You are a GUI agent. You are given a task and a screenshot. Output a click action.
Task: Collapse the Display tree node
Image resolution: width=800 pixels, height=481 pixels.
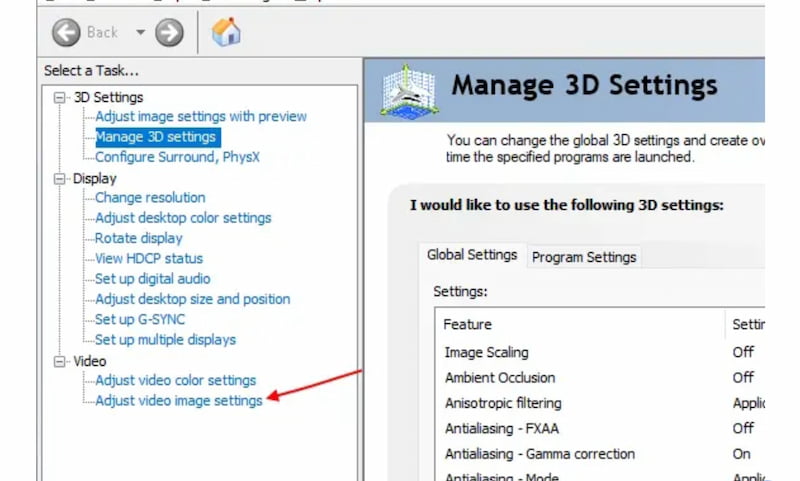(60, 179)
